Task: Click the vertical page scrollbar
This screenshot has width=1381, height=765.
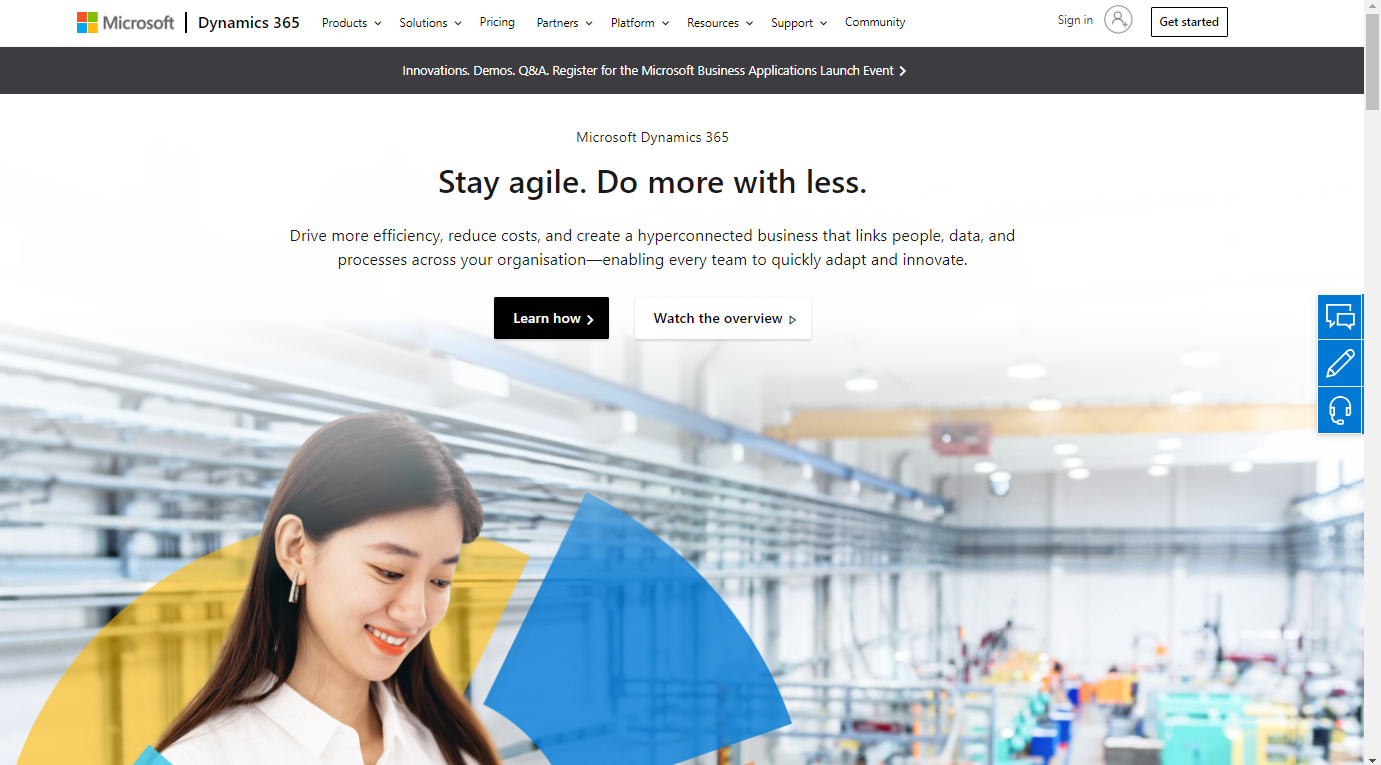Action: tap(1372, 382)
